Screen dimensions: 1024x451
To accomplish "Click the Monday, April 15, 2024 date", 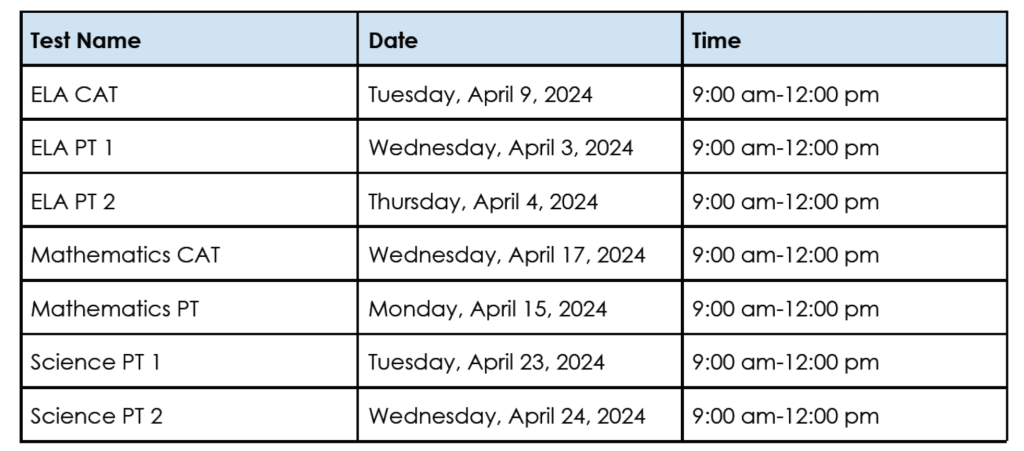I will pyautogui.click(x=487, y=309).
